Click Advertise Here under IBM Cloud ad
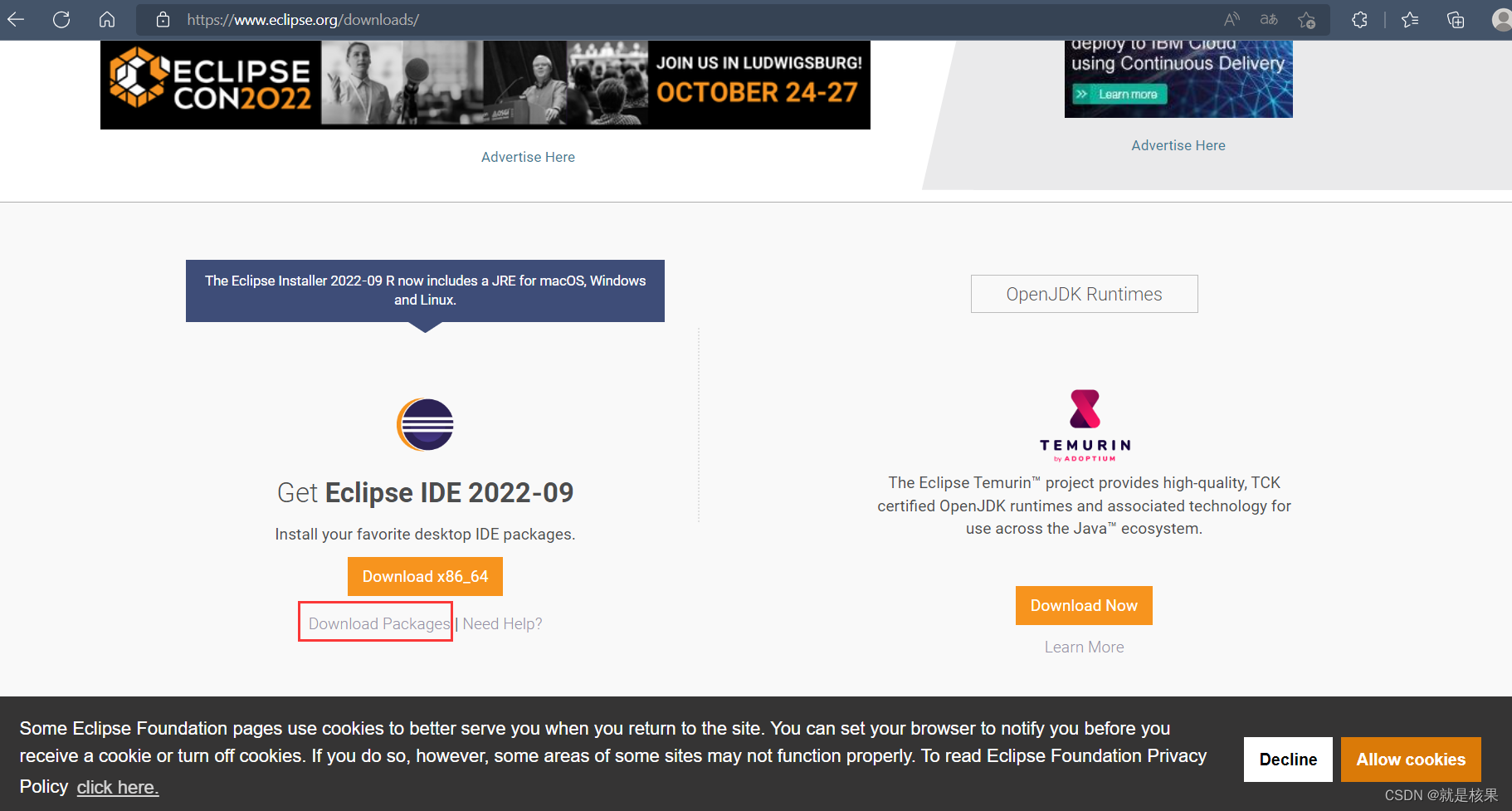Screen dimensions: 1512x811 (x=1178, y=145)
